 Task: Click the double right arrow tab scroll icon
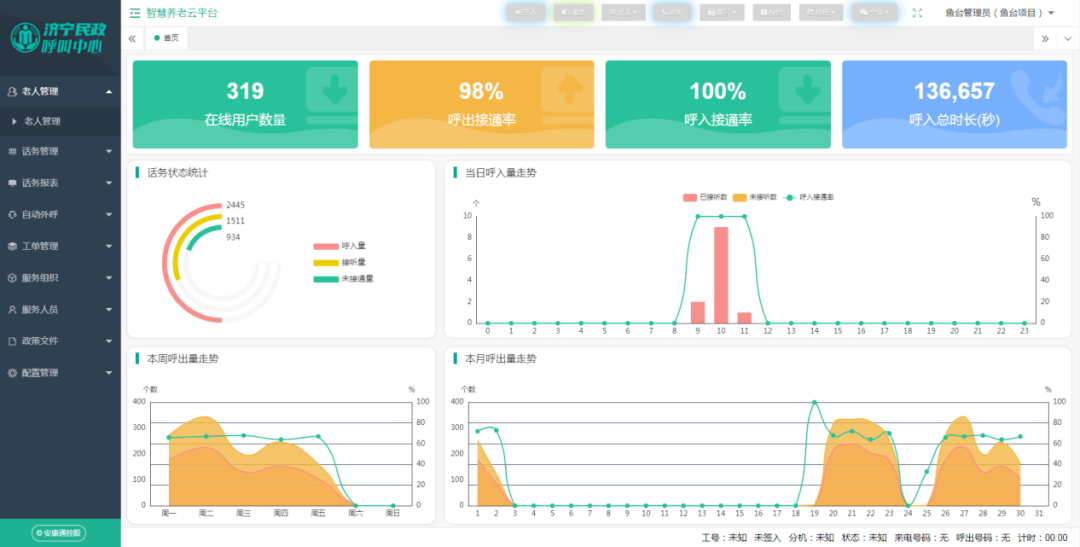pos(1045,39)
